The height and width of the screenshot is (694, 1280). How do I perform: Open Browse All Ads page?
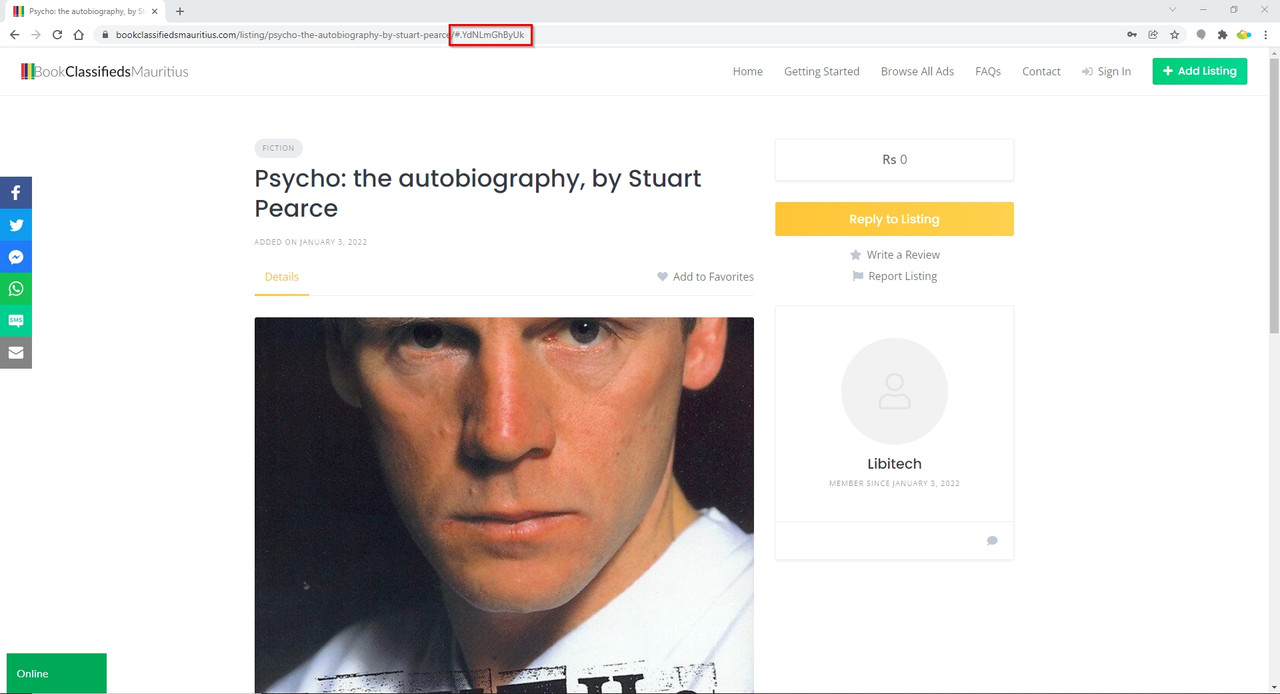point(917,71)
